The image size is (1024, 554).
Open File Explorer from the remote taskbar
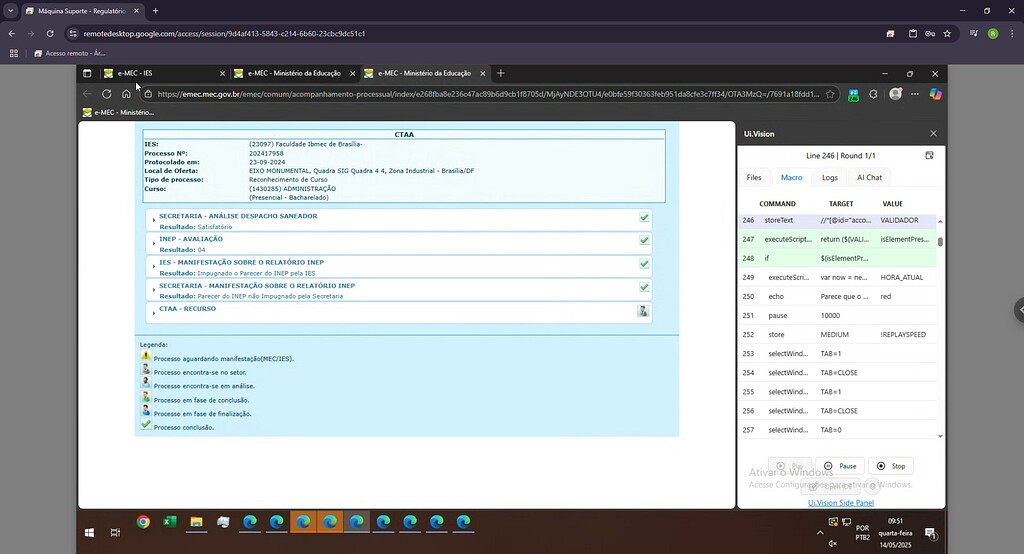pos(197,521)
